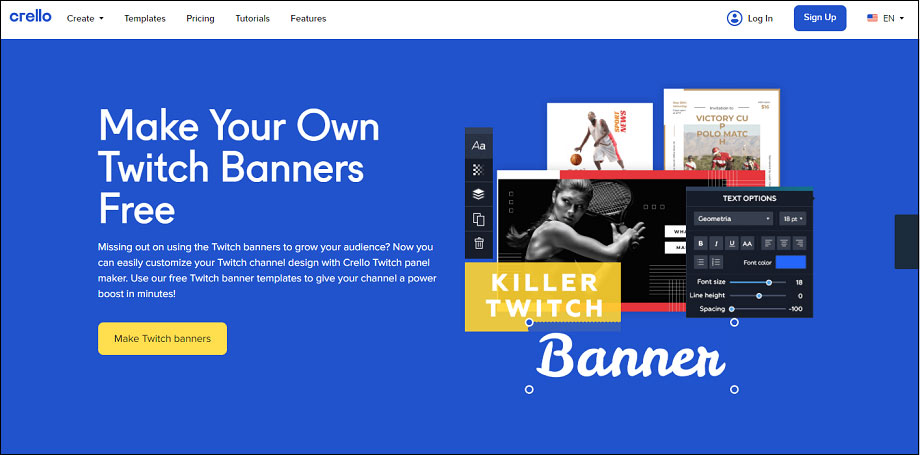Screen dimensions: 920x455
Task: Click the paragraph starting Missing out on
Action: tap(267, 270)
